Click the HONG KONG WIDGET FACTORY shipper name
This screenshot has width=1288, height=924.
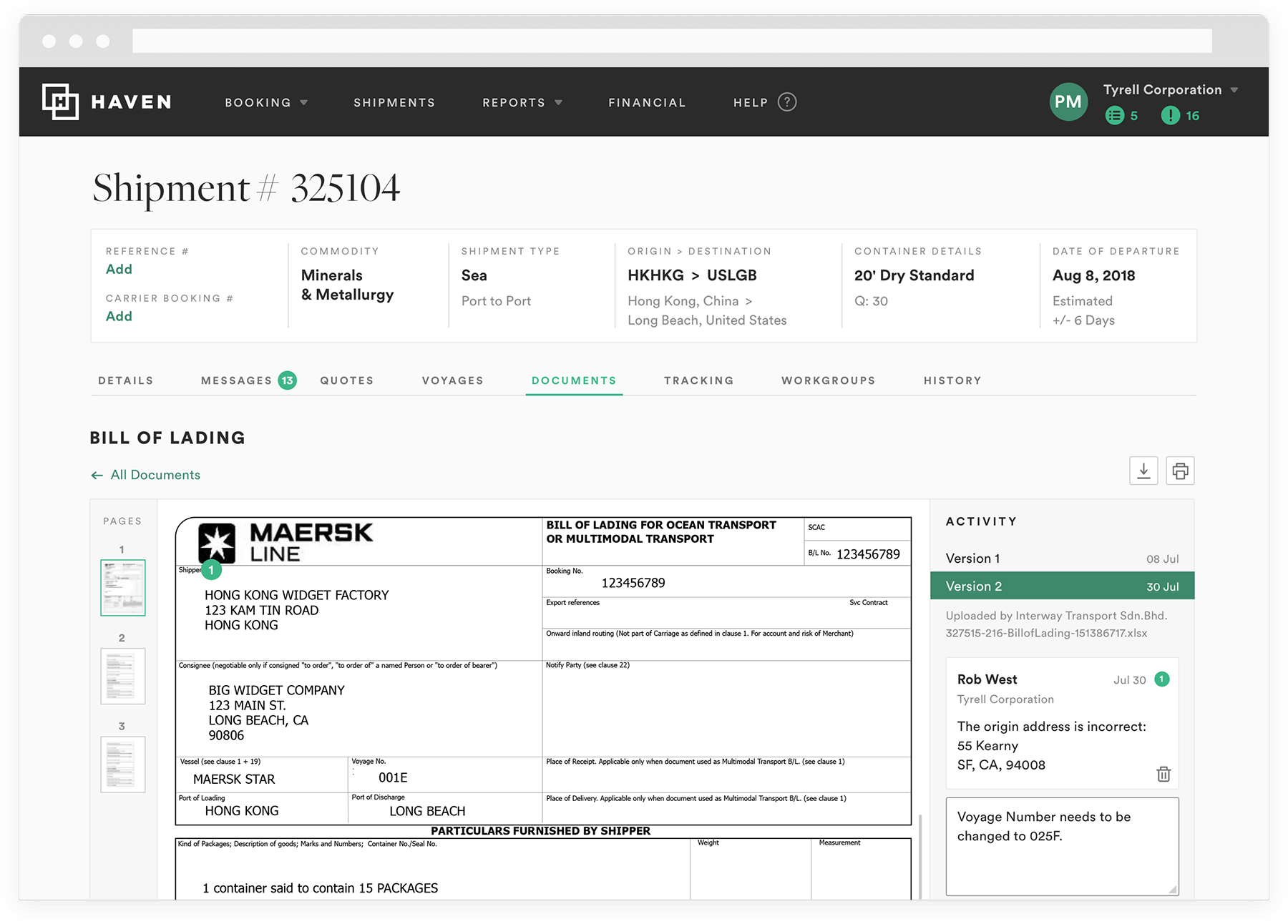pyautogui.click(x=297, y=595)
